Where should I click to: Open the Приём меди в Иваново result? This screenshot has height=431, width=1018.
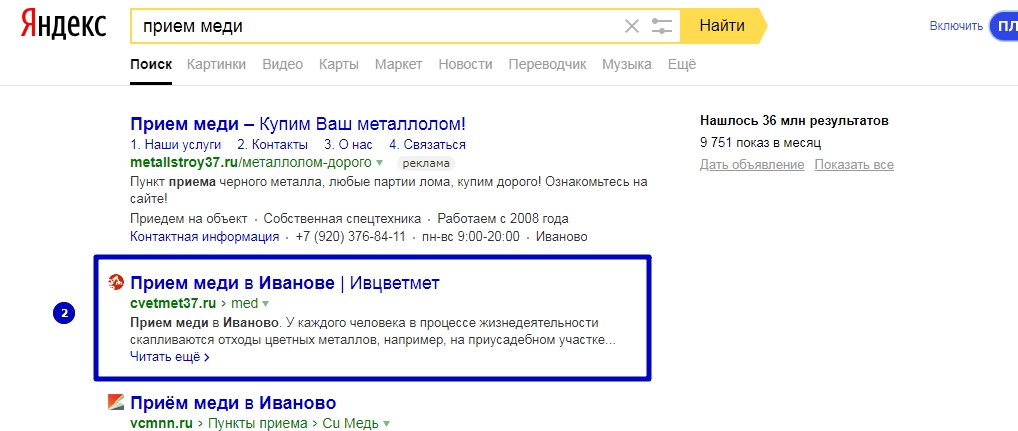233,402
